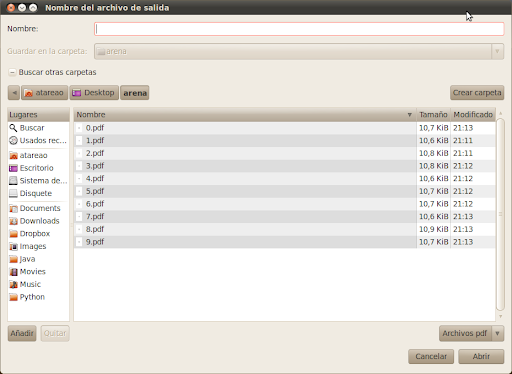Screen dimensions: 512x374
Task: Click the Añadir bookmark button
Action: pos(22,333)
